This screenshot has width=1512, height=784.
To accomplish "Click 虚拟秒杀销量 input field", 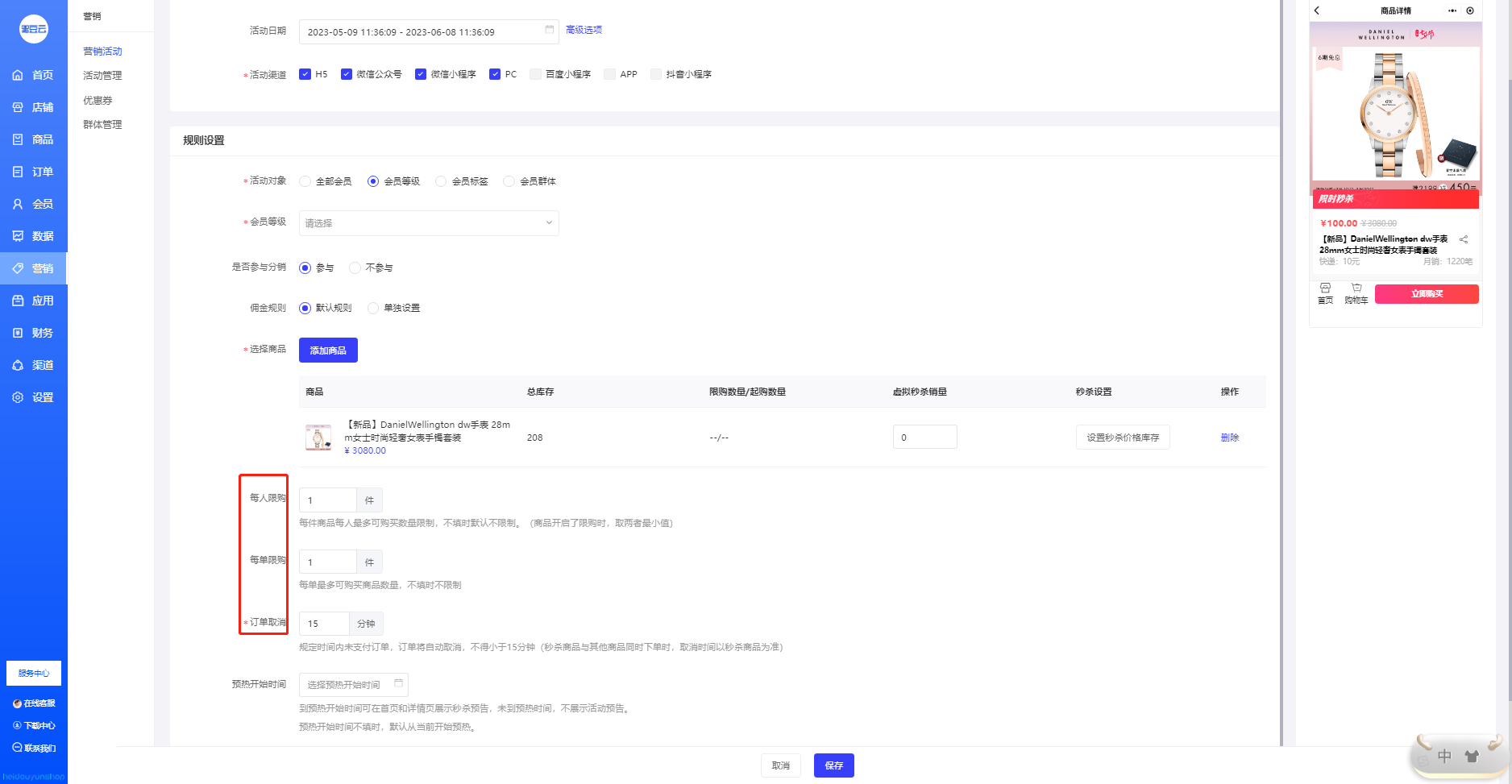I will click(x=925, y=437).
